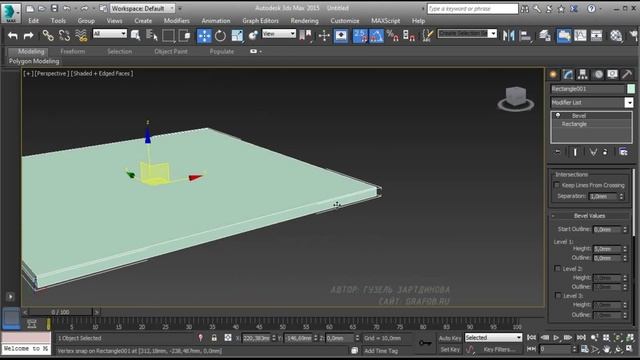Image resolution: width=640 pixels, height=360 pixels.
Task: Open the Create command panel tab
Action: (553, 74)
